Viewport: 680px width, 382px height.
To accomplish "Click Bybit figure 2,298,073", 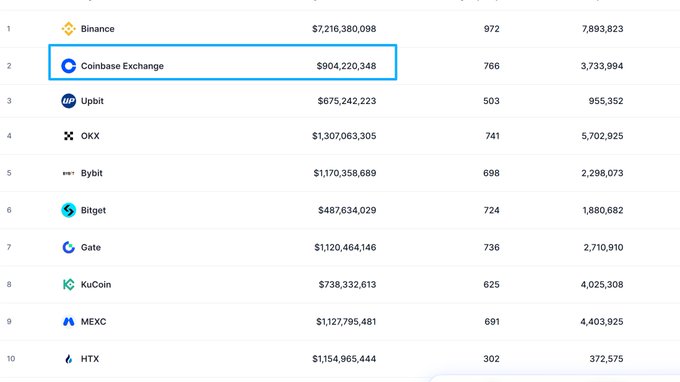I will pos(602,173).
